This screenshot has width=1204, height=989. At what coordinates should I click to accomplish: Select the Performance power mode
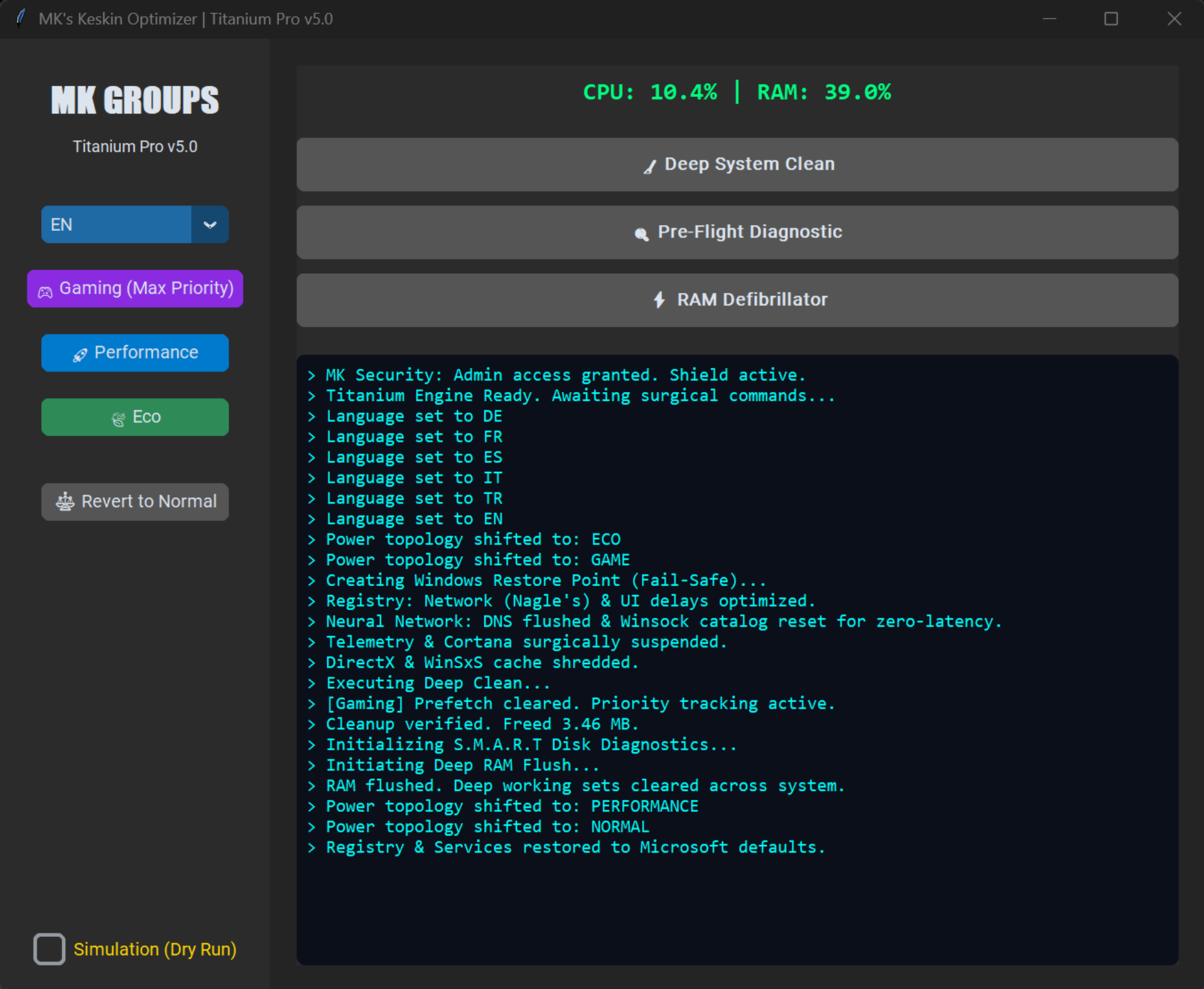(x=135, y=353)
